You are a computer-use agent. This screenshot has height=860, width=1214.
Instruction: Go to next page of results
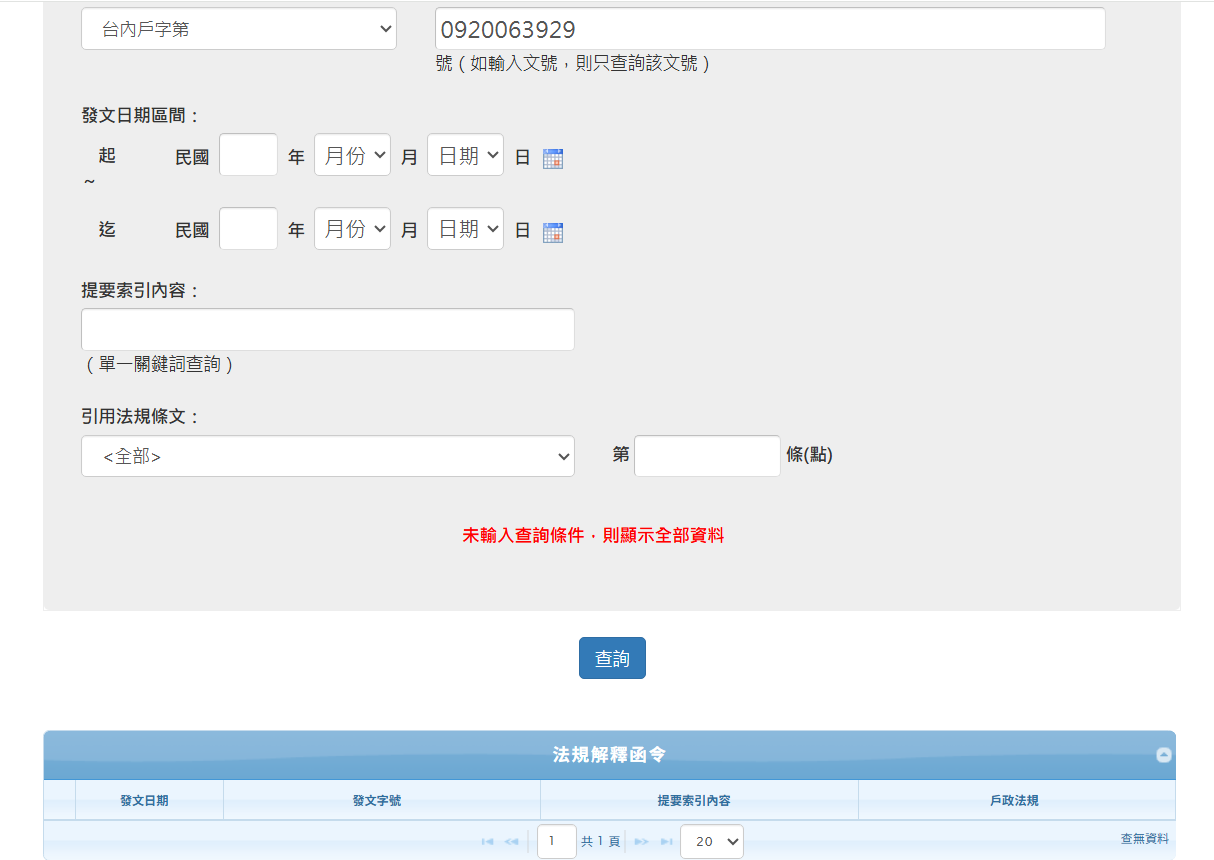point(642,842)
